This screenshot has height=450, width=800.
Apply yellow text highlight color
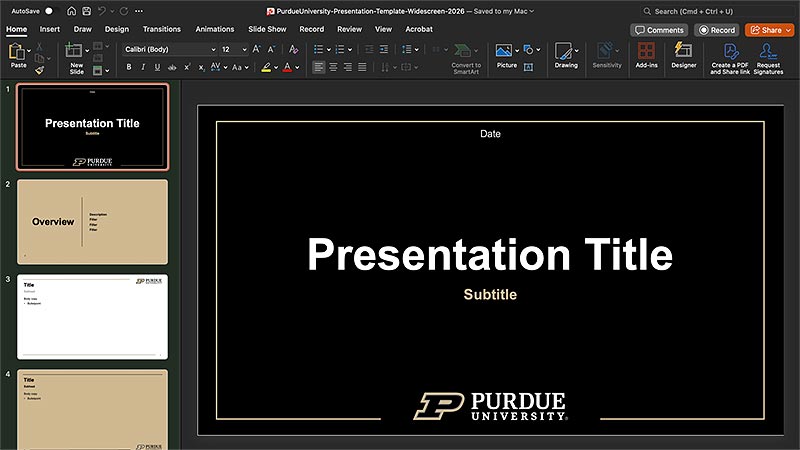point(266,67)
